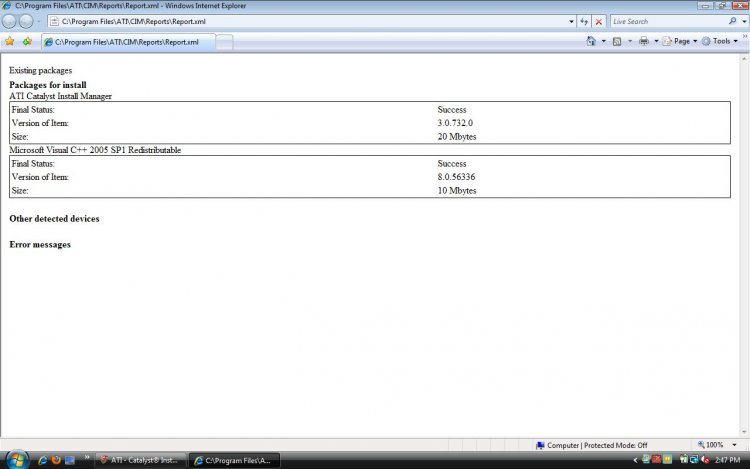This screenshot has height=469, width=750.
Task: Refresh the page with the Refresh icon
Action: 584,22
